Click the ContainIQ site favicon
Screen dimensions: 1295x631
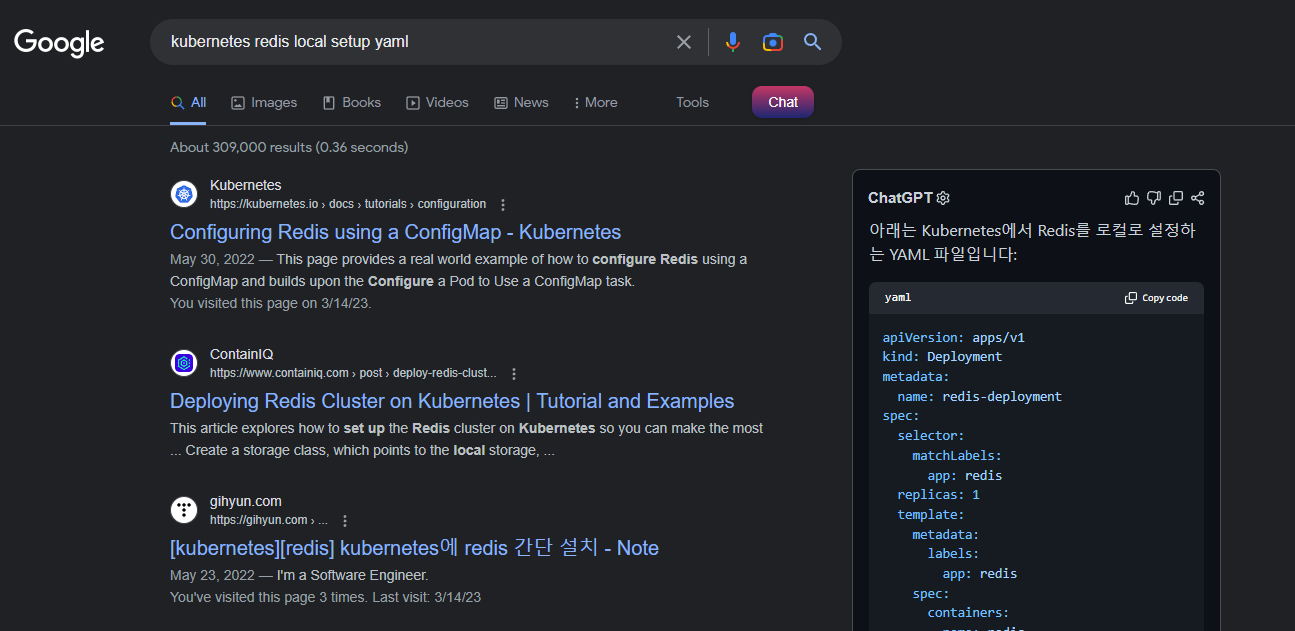[x=184, y=363]
